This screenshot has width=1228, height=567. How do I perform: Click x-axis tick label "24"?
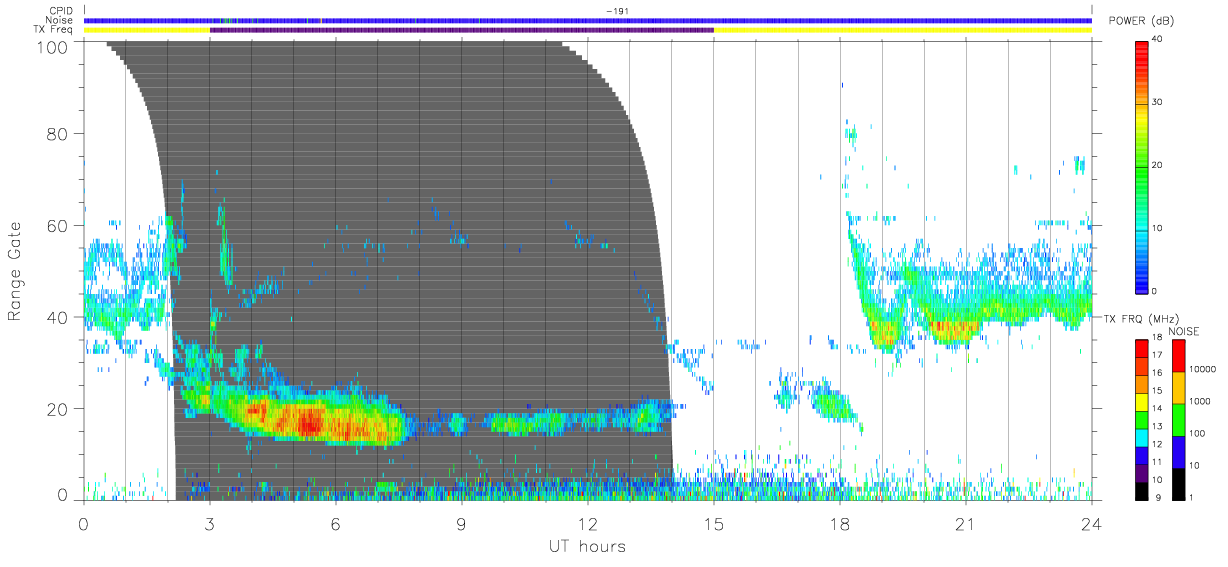tap(1091, 523)
